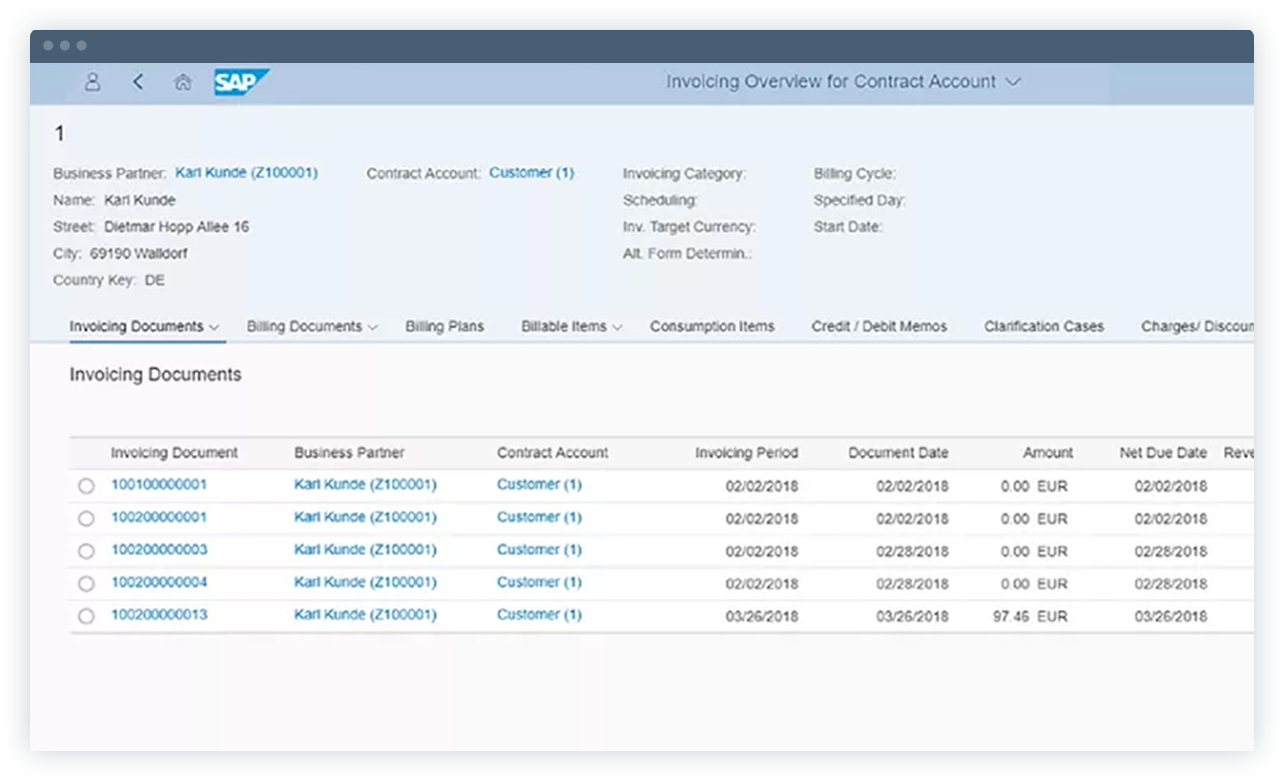
Task: Select the radio button for invoice 100200000013
Action: 86,615
